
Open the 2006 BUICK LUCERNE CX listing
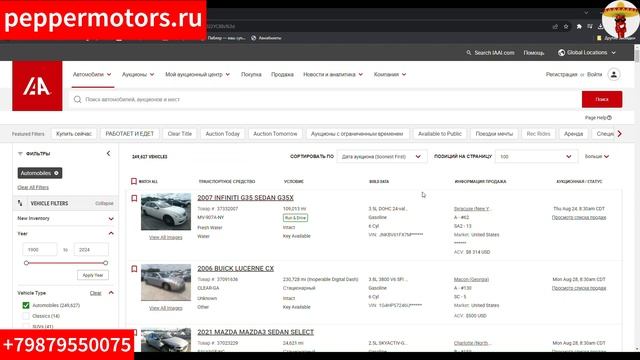click(236, 269)
